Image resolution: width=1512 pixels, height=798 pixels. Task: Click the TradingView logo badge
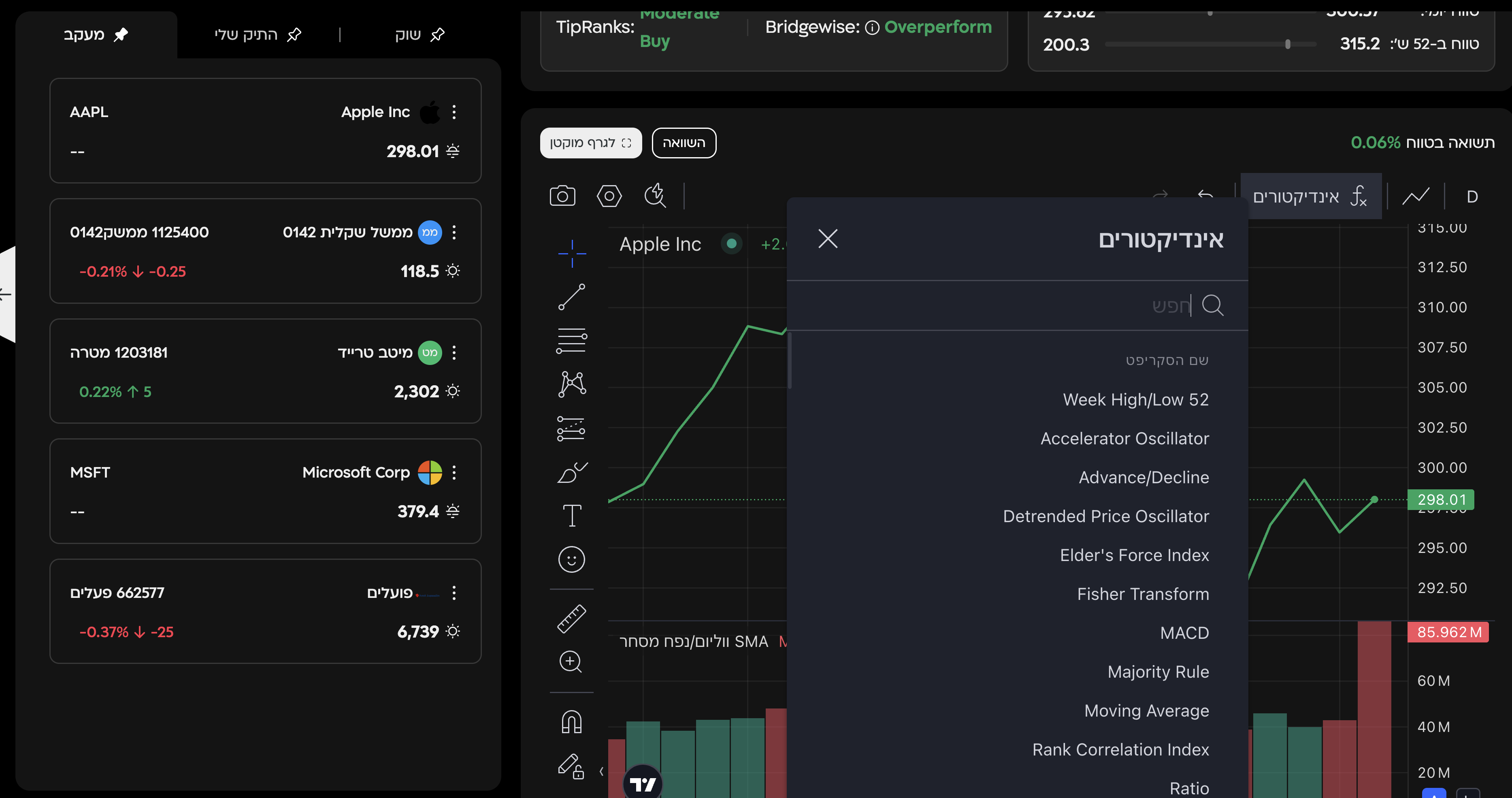(x=643, y=783)
